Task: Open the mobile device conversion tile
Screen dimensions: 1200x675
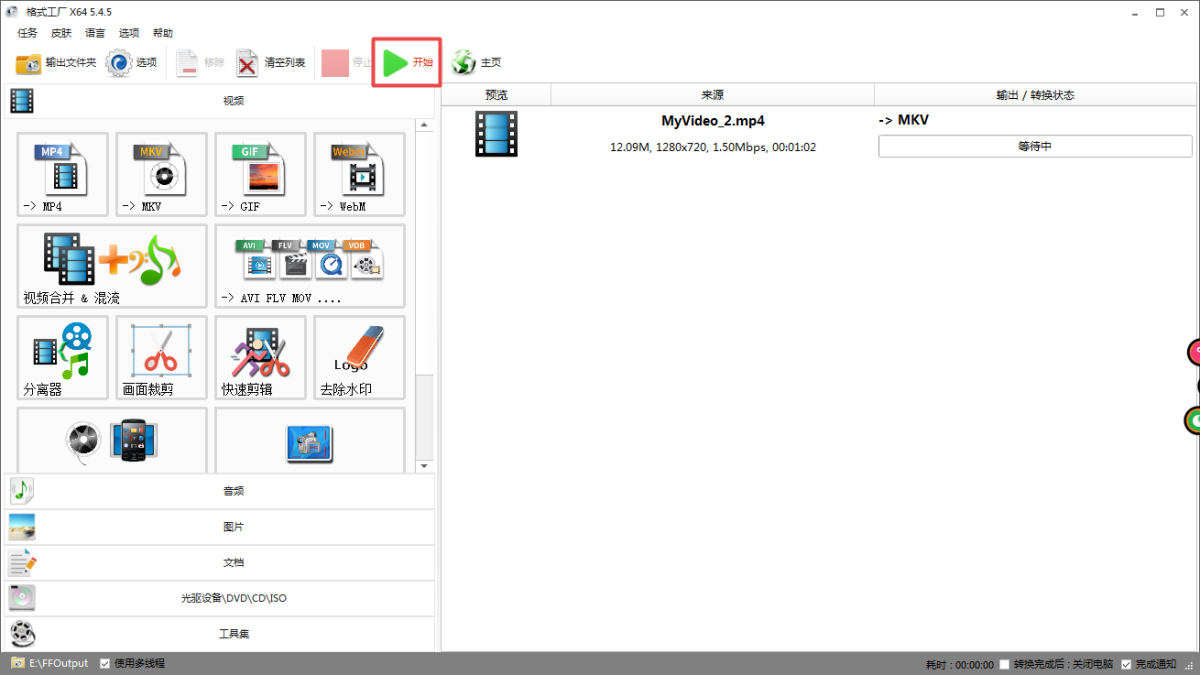Action: [113, 440]
